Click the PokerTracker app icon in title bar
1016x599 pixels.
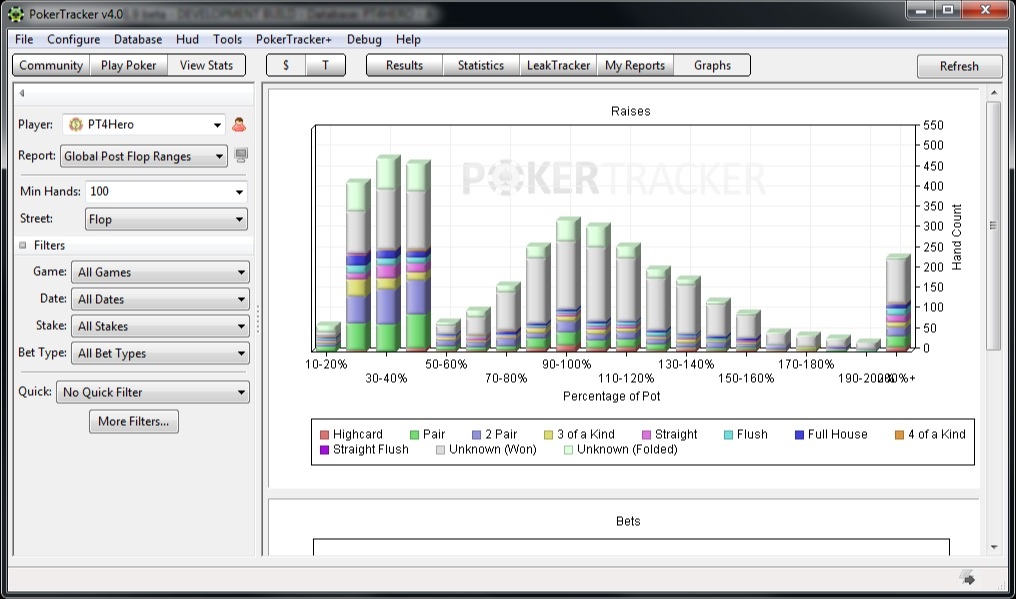coord(16,13)
